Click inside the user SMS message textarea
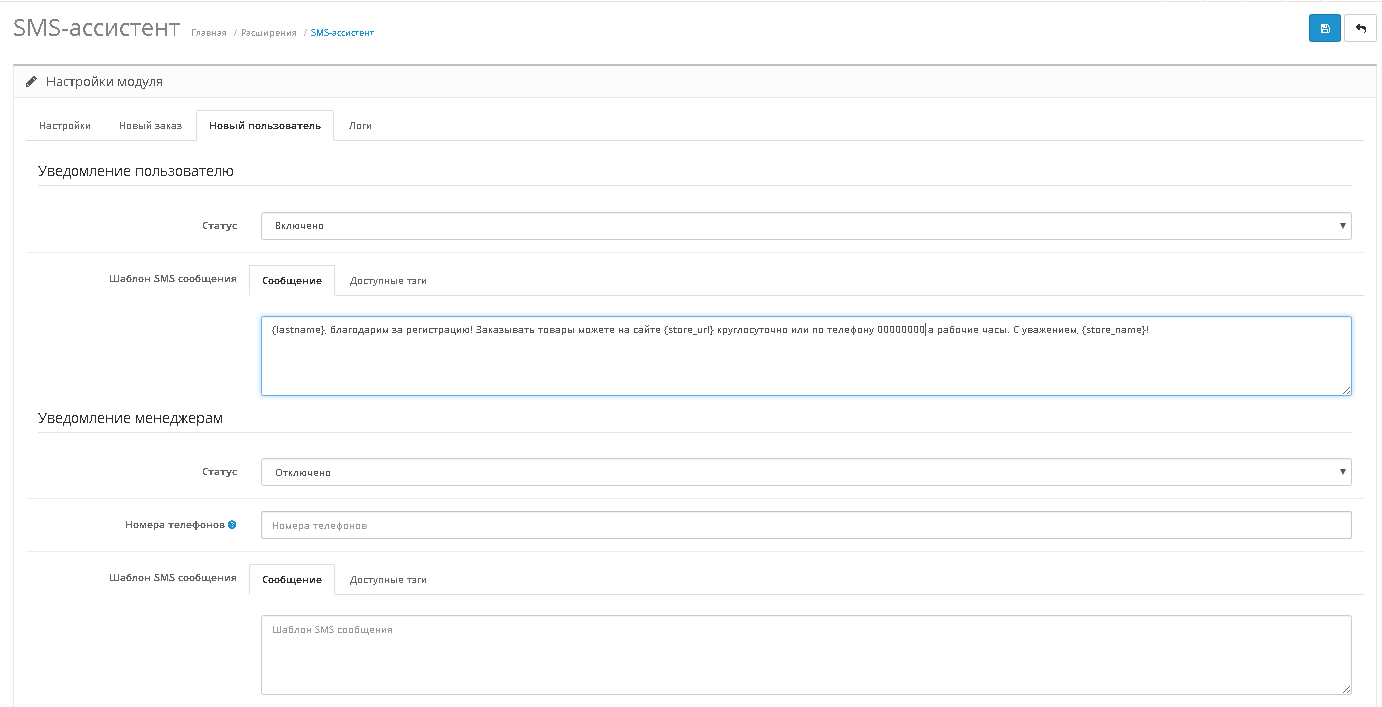Screen dimensions: 1382x707 coord(805,360)
